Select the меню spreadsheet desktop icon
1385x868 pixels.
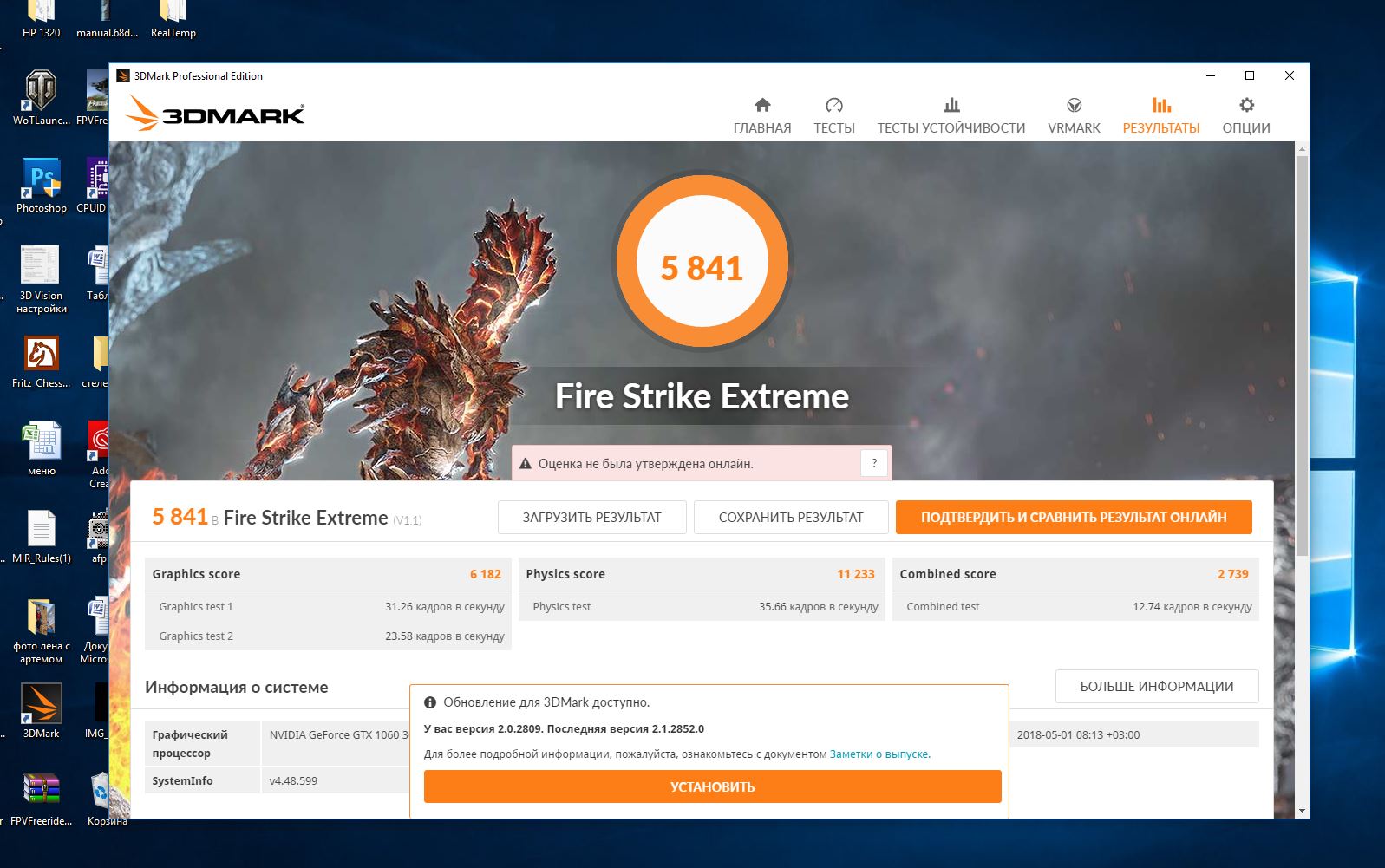click(x=41, y=448)
